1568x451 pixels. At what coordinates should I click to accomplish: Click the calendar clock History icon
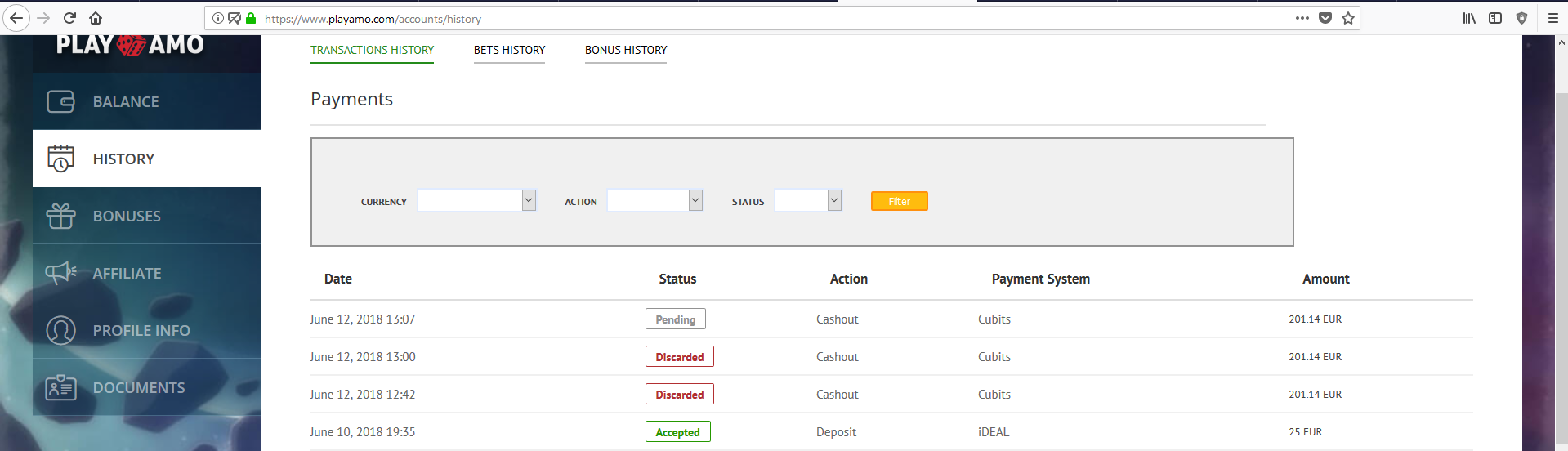(x=60, y=159)
